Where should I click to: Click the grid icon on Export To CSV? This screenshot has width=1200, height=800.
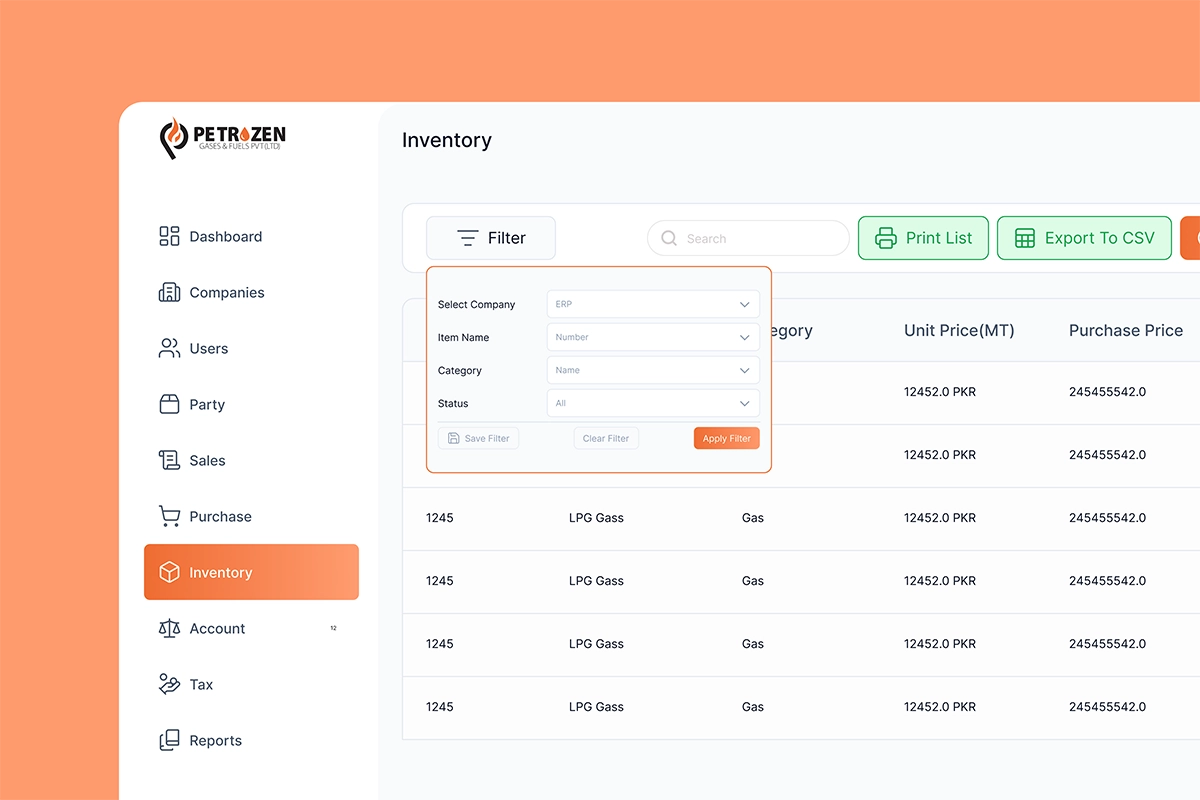pos(1024,238)
